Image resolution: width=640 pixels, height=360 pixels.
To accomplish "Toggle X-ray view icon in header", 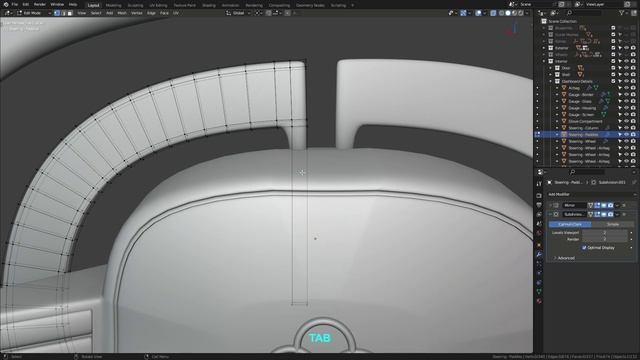I will [x=493, y=13].
